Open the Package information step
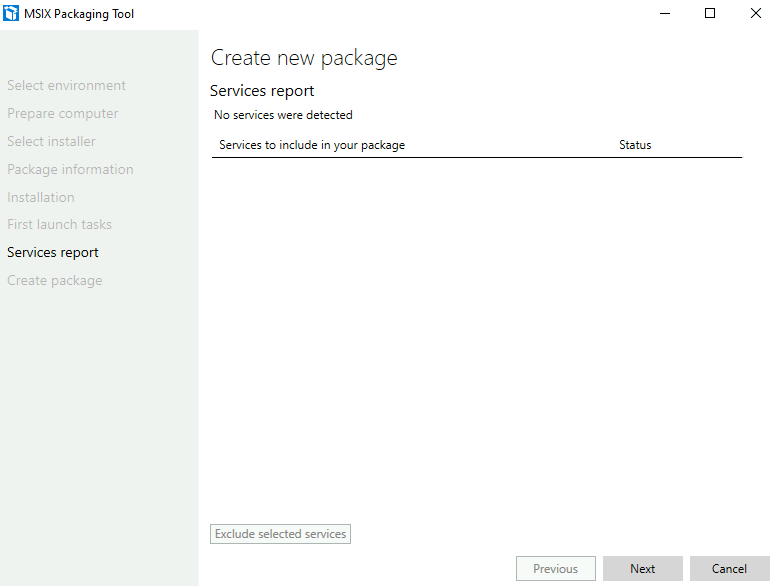The width and height of the screenshot is (774, 586). (70, 169)
